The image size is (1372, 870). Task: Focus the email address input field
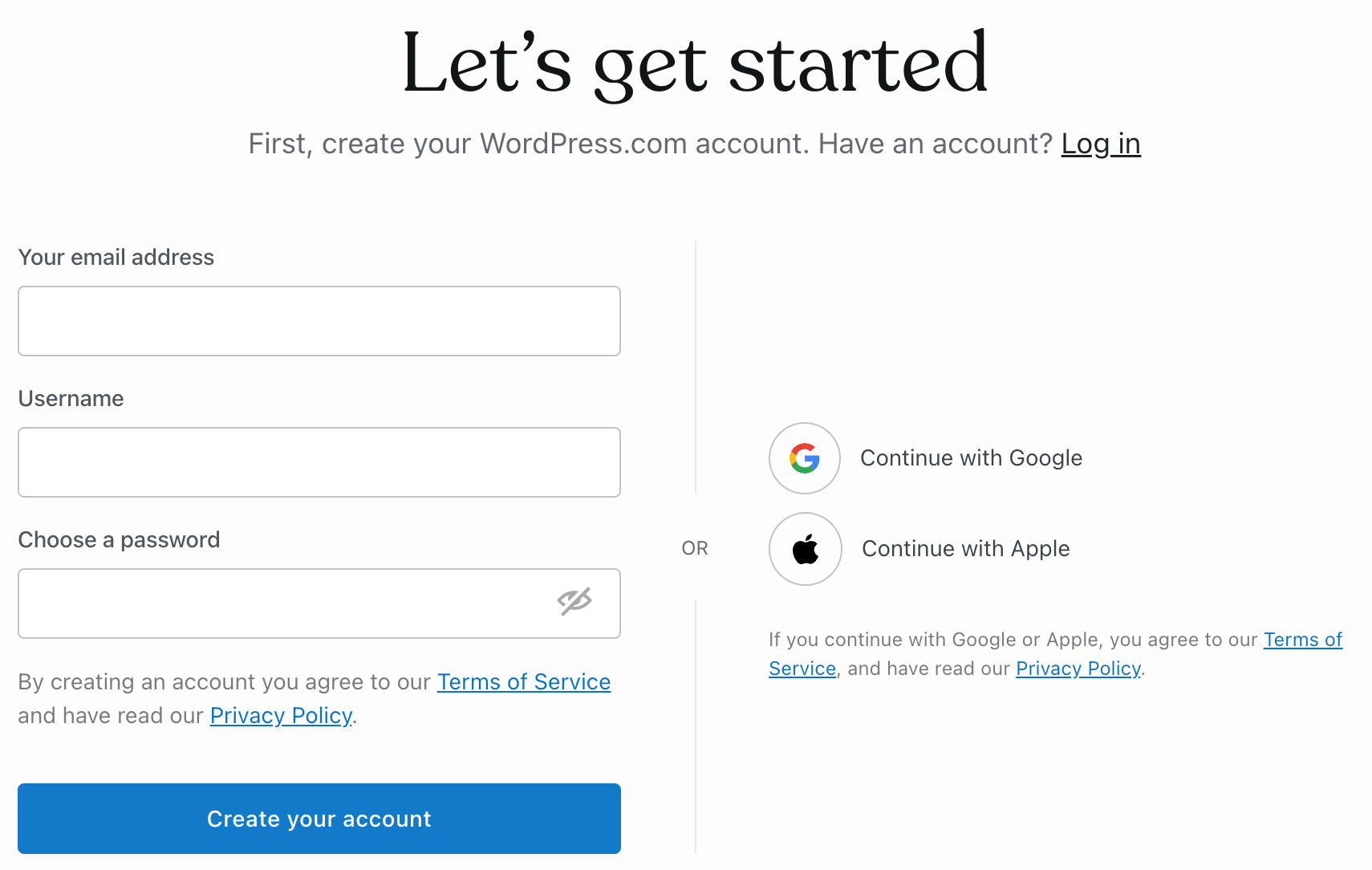click(319, 321)
